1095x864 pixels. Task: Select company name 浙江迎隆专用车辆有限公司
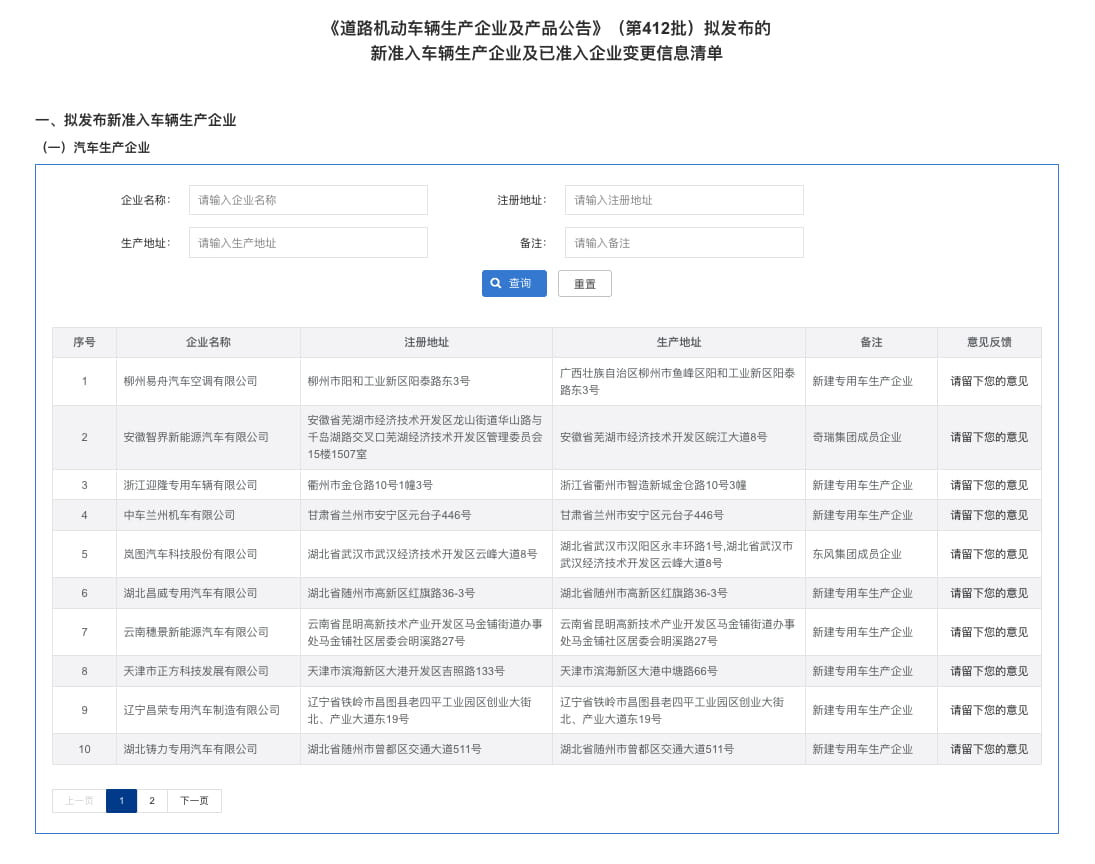pyautogui.click(x=190, y=485)
